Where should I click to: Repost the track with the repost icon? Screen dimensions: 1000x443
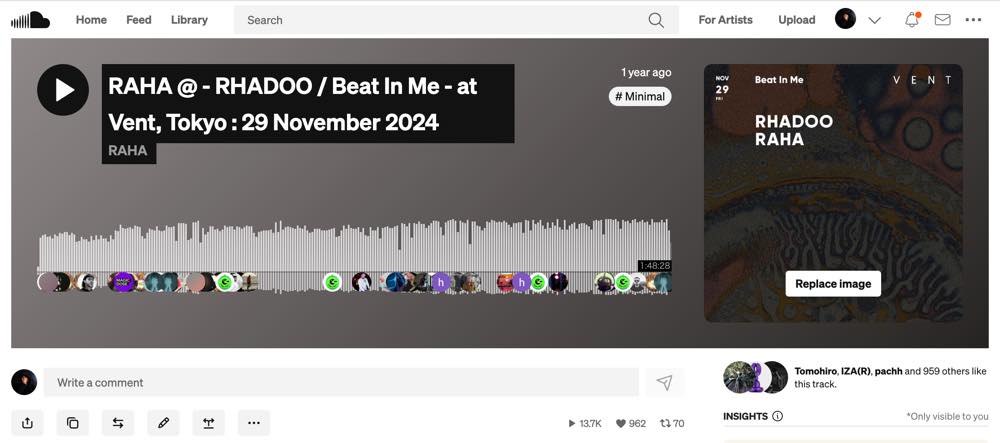click(118, 423)
